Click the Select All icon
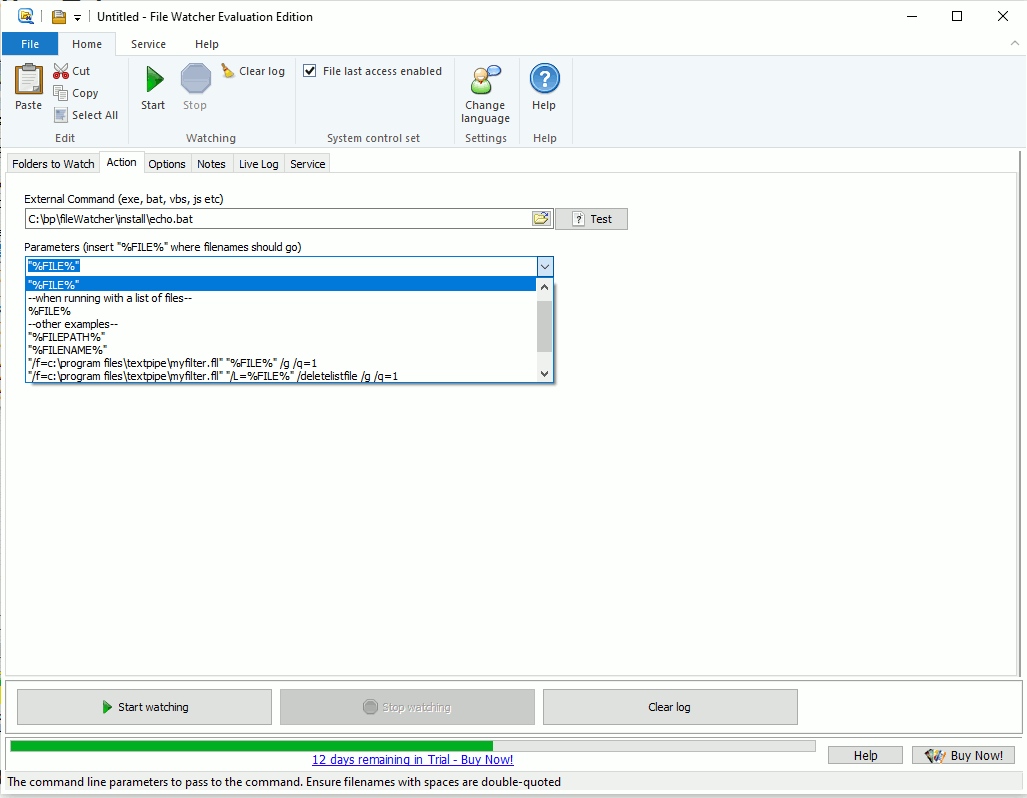The image size is (1027, 798). [x=62, y=114]
